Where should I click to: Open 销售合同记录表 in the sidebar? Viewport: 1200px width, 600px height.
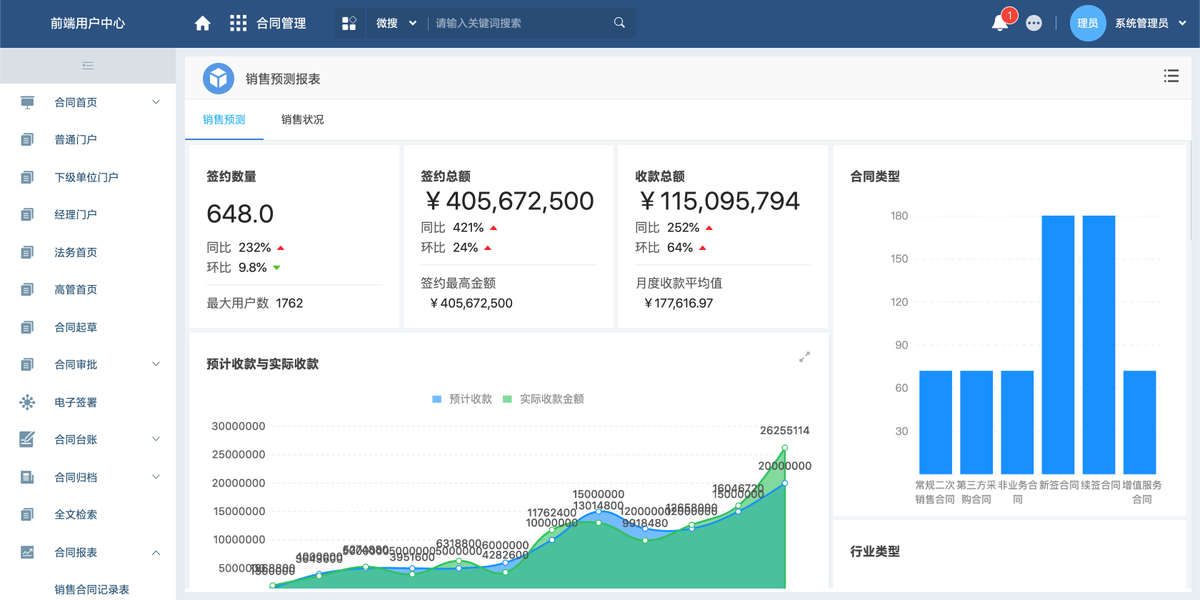pyautogui.click(x=92, y=589)
